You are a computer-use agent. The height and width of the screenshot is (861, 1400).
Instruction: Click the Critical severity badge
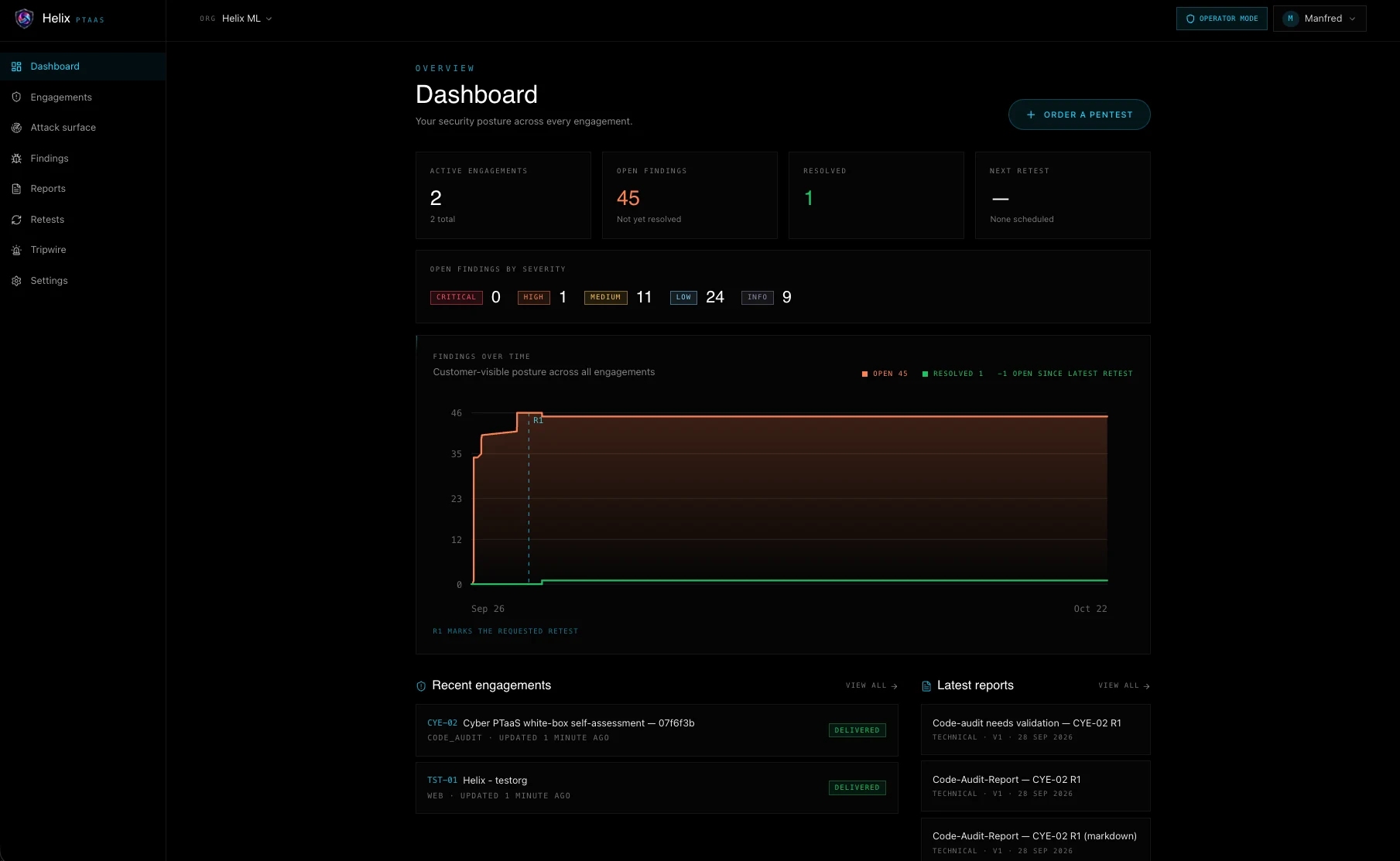click(x=456, y=298)
